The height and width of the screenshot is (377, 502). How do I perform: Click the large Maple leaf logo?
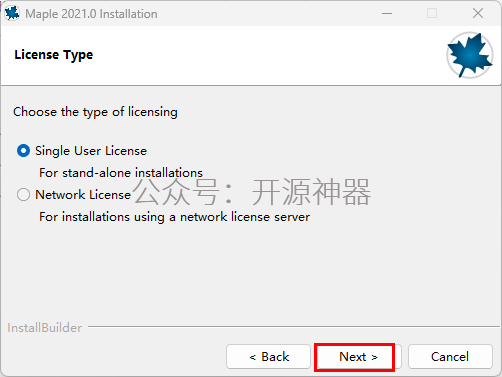(469, 55)
